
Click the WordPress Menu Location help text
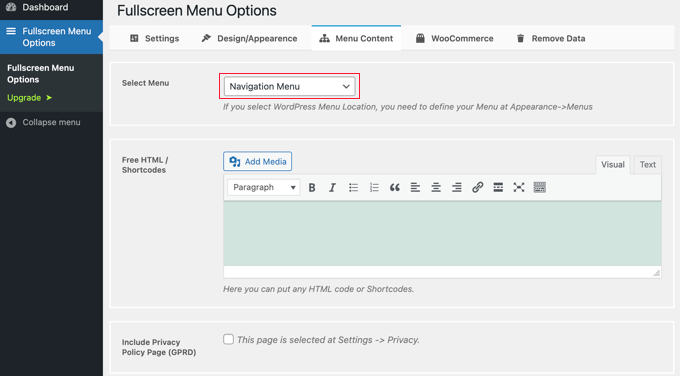pos(408,107)
